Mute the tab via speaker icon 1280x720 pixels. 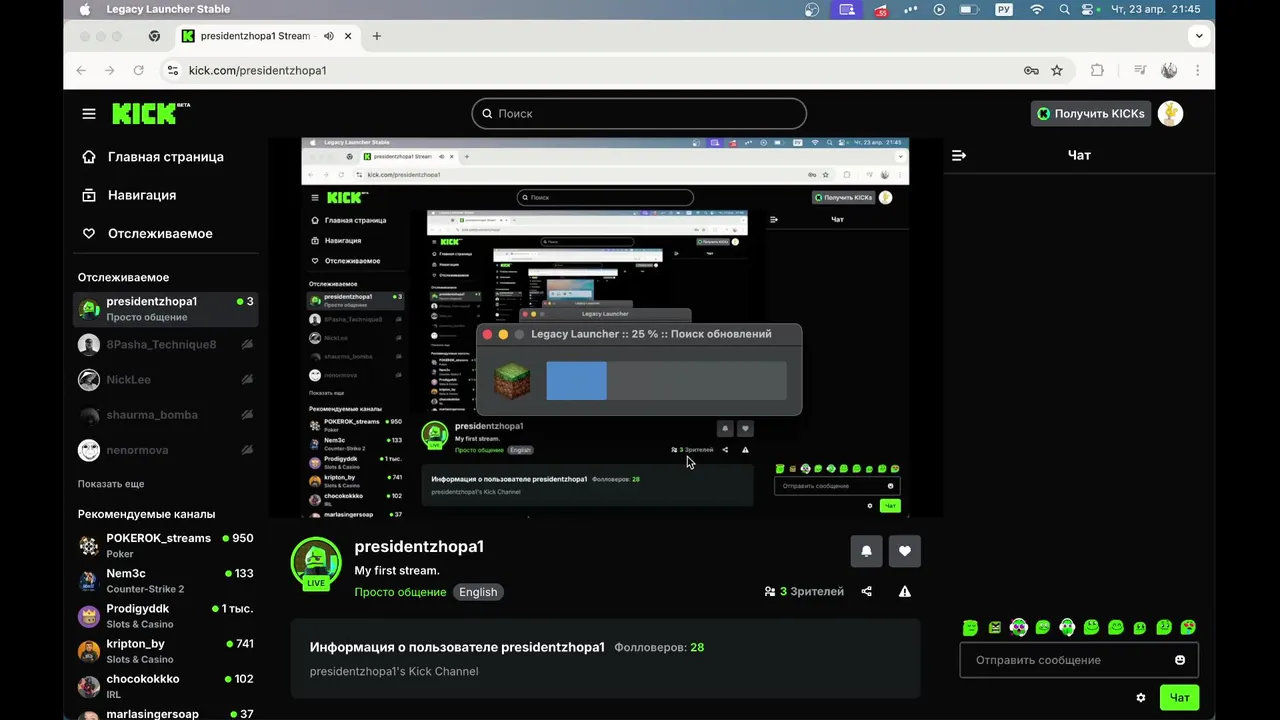point(329,36)
